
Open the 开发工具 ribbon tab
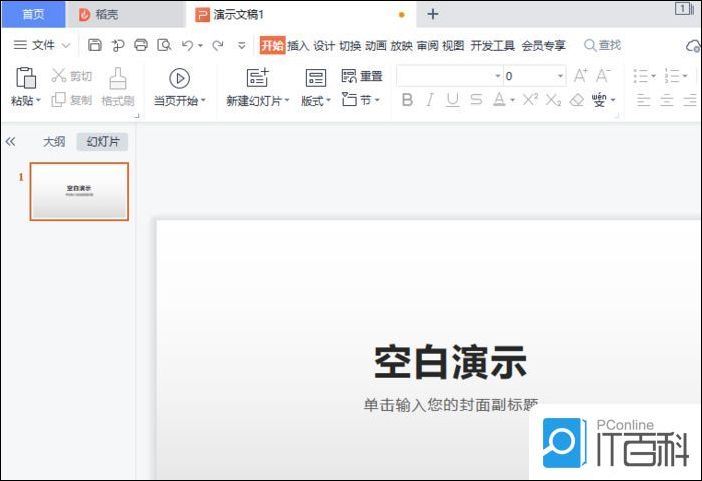(492, 45)
